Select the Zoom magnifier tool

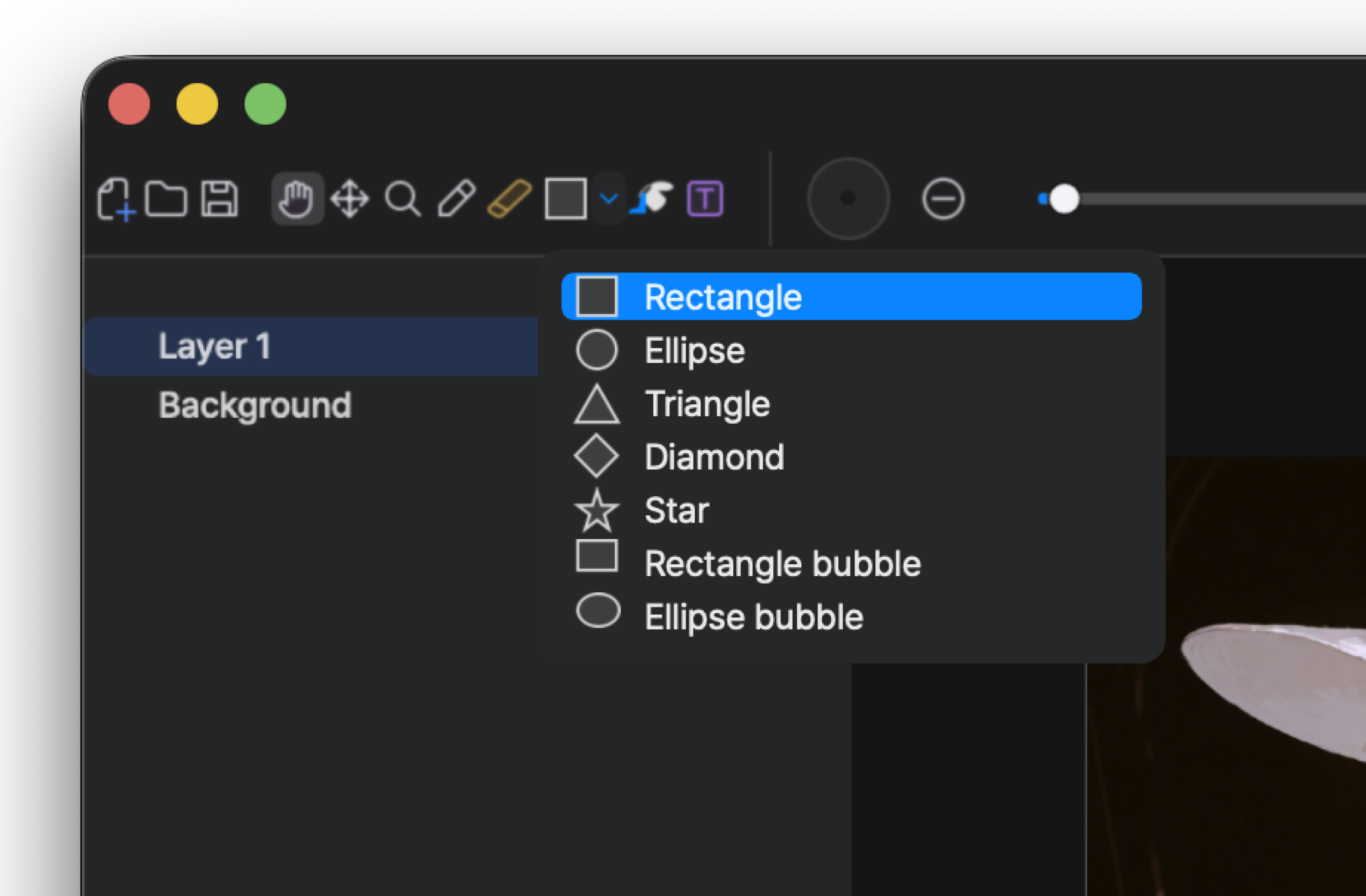(403, 199)
